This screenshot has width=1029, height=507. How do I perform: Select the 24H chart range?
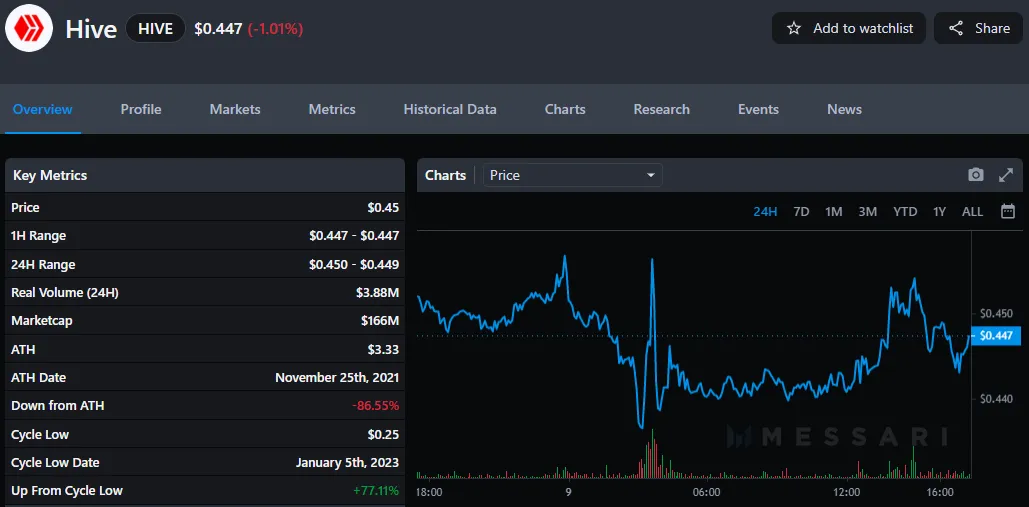point(765,212)
